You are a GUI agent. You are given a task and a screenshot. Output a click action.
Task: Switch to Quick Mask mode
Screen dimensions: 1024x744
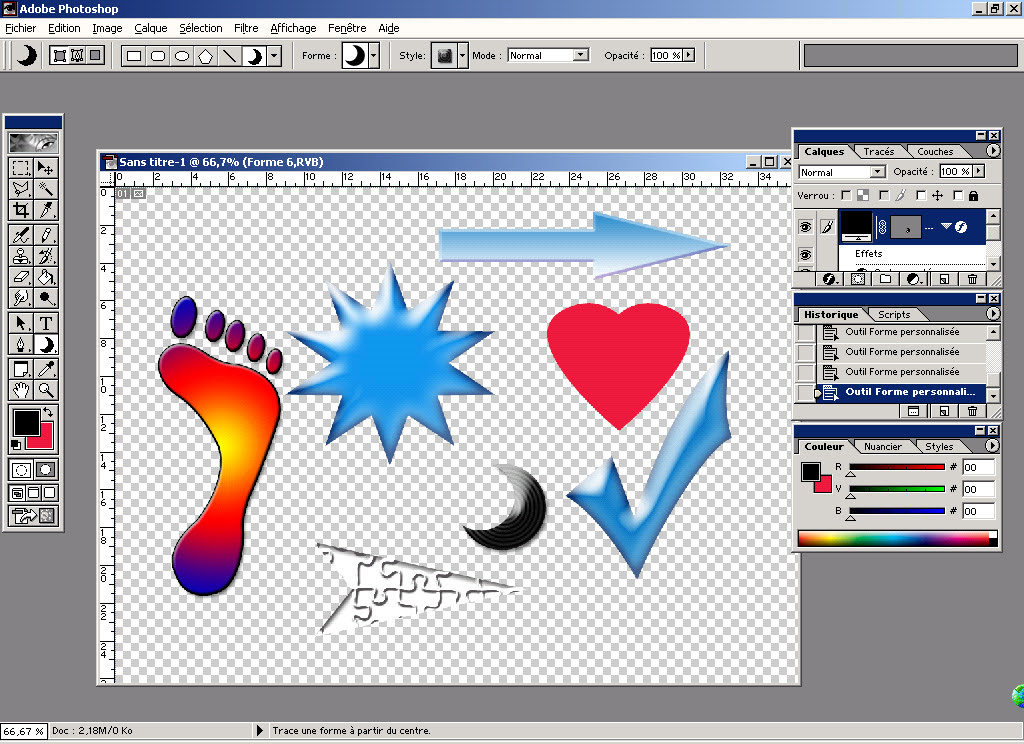tap(46, 470)
